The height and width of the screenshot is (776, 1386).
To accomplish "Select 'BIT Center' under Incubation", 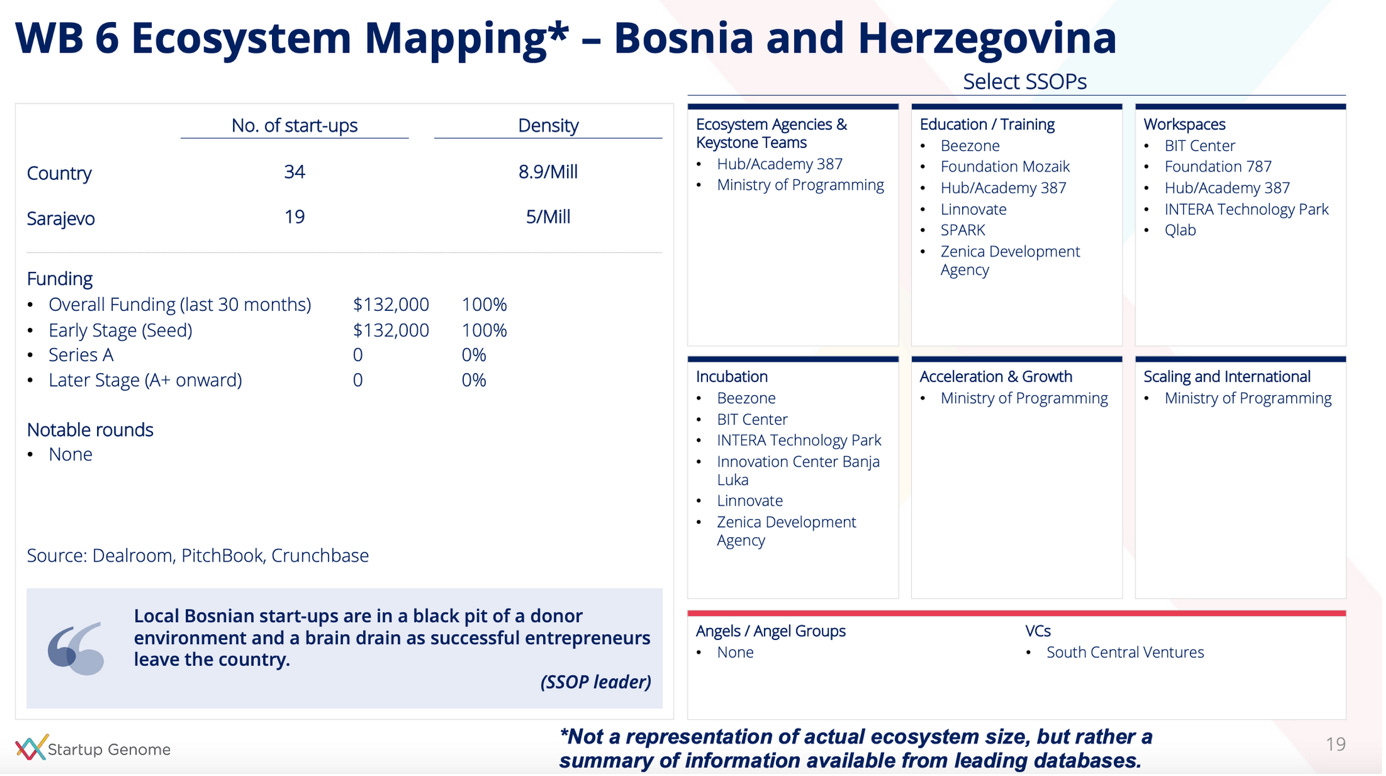I will (x=752, y=420).
